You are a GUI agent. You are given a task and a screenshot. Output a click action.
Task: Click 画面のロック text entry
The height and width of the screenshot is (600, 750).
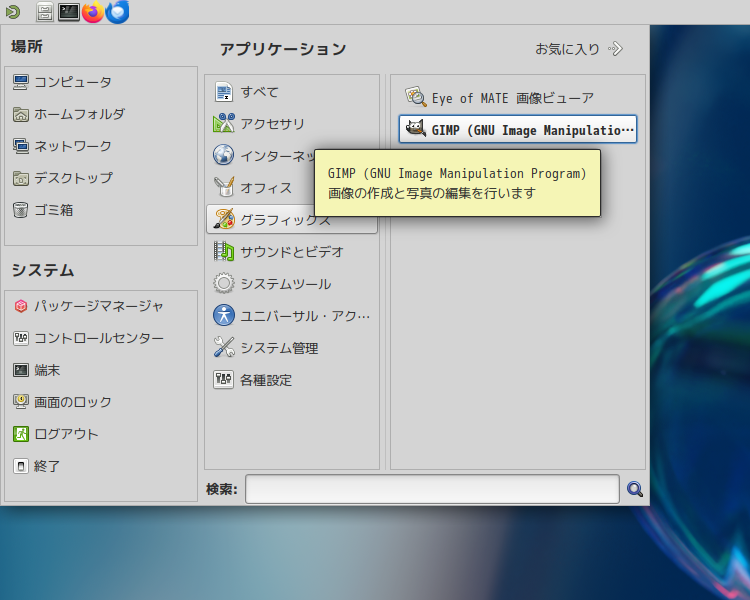pos(73,402)
